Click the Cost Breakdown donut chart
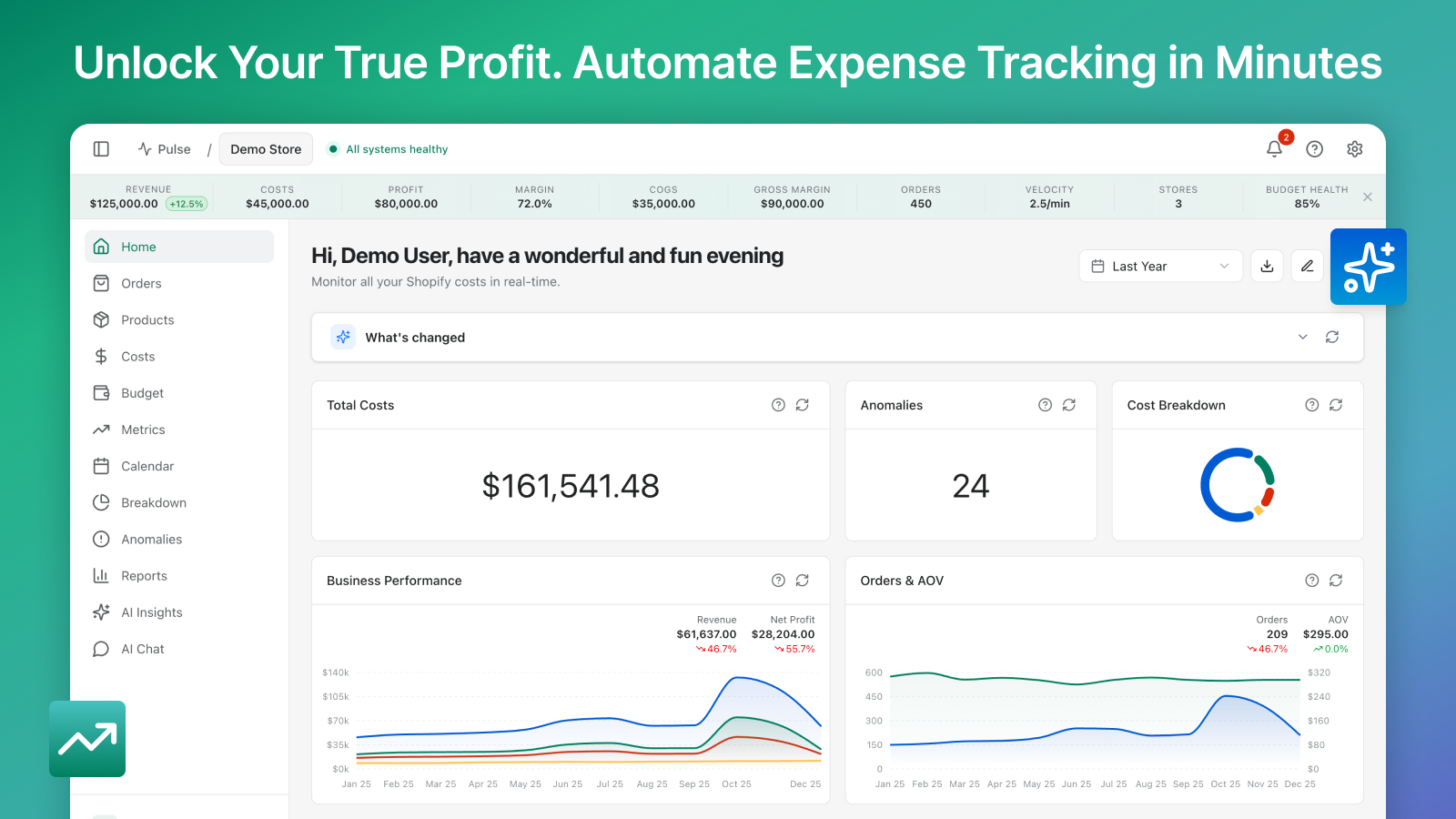Viewport: 1456px width, 819px height. click(1237, 485)
